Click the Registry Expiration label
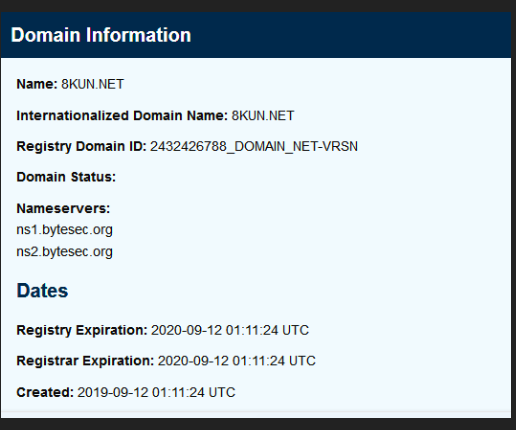Image resolution: width=516 pixels, height=430 pixels. coord(82,330)
